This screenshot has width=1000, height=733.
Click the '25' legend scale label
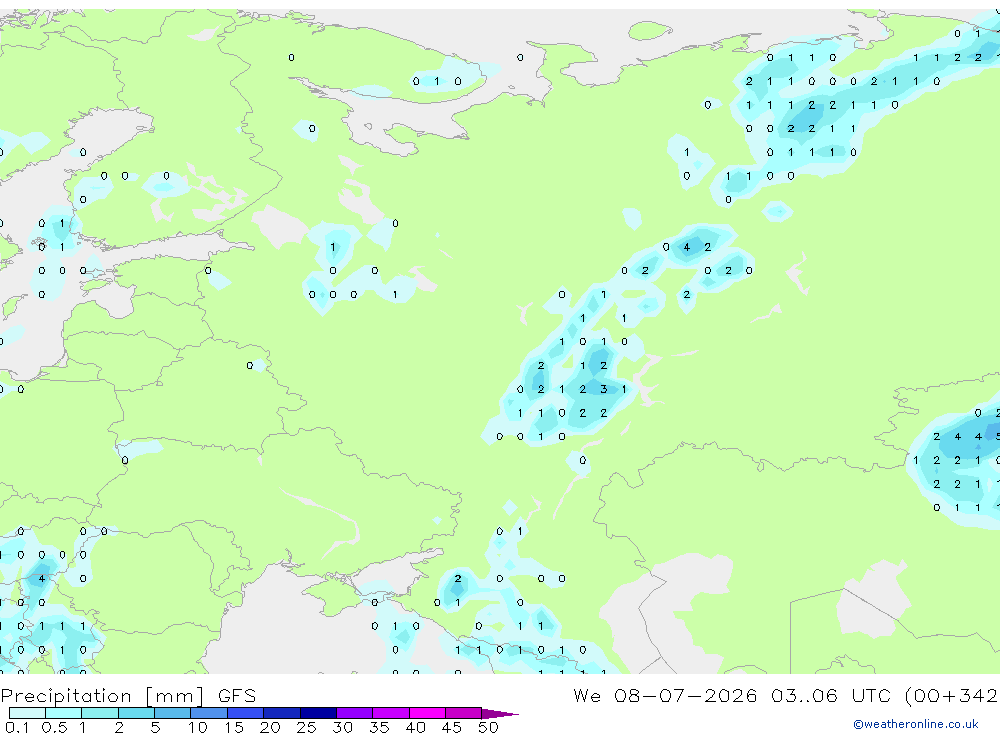point(306,727)
